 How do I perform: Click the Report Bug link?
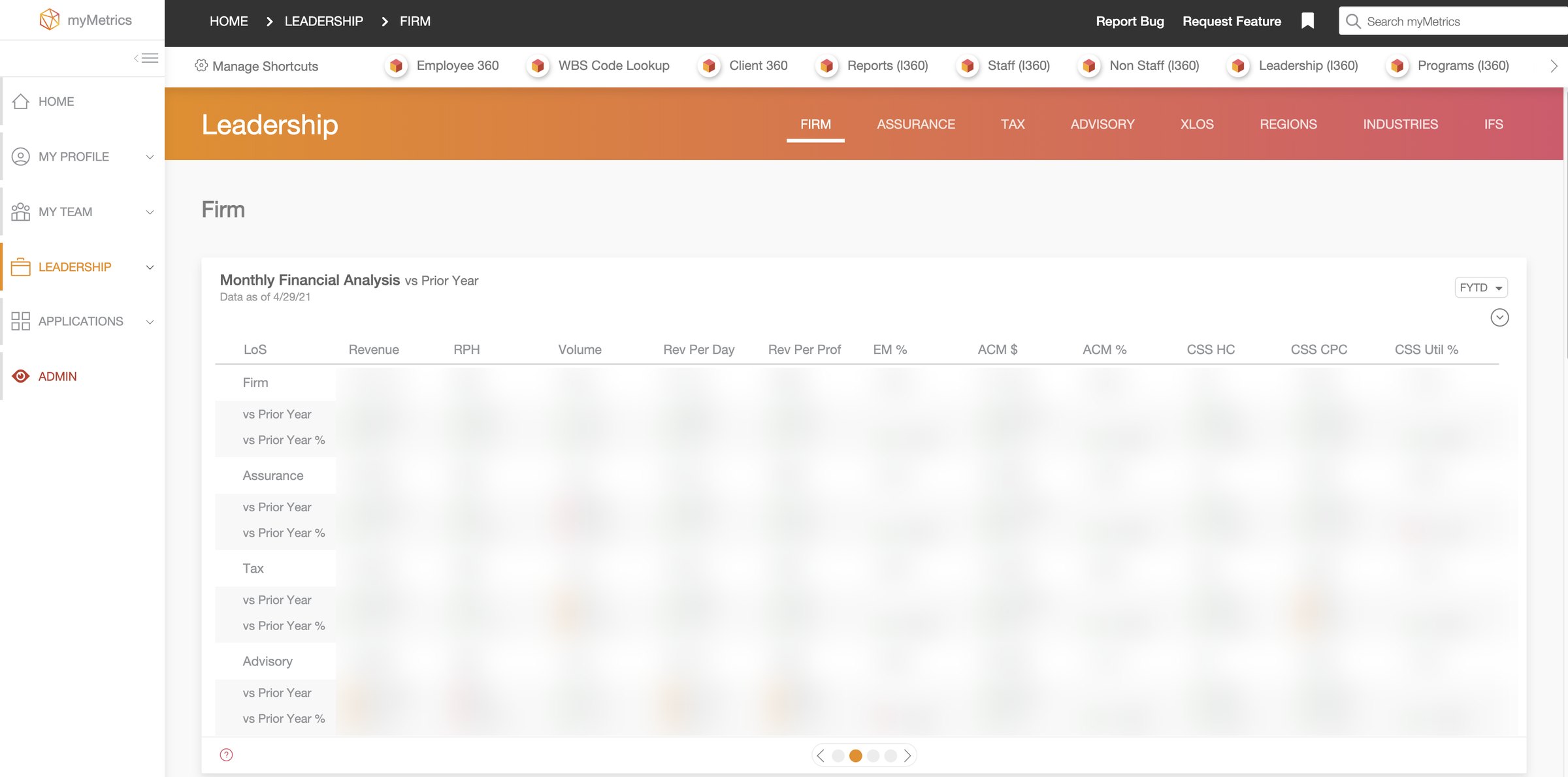[x=1130, y=21]
